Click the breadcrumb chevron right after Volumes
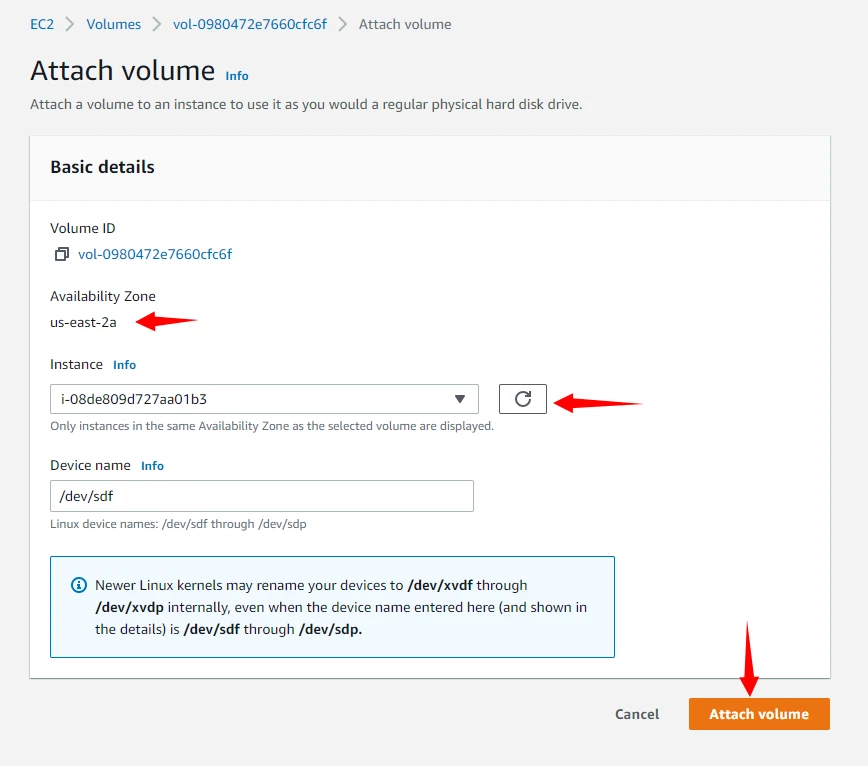 point(158,24)
